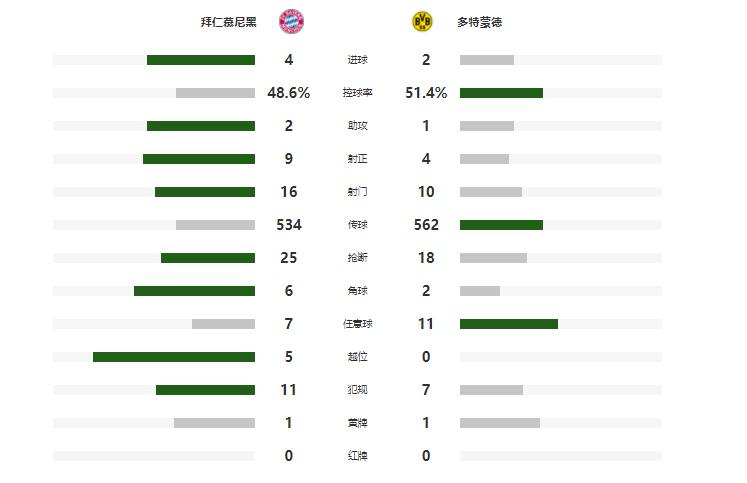Click the 进球 stat label
The height and width of the screenshot is (483, 747).
coord(357,60)
